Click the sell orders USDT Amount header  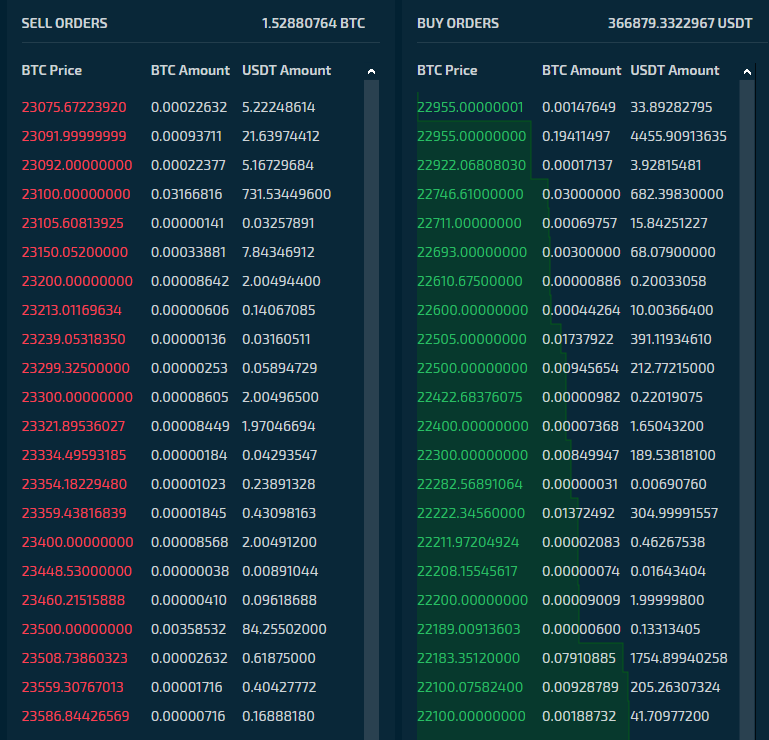click(x=286, y=70)
